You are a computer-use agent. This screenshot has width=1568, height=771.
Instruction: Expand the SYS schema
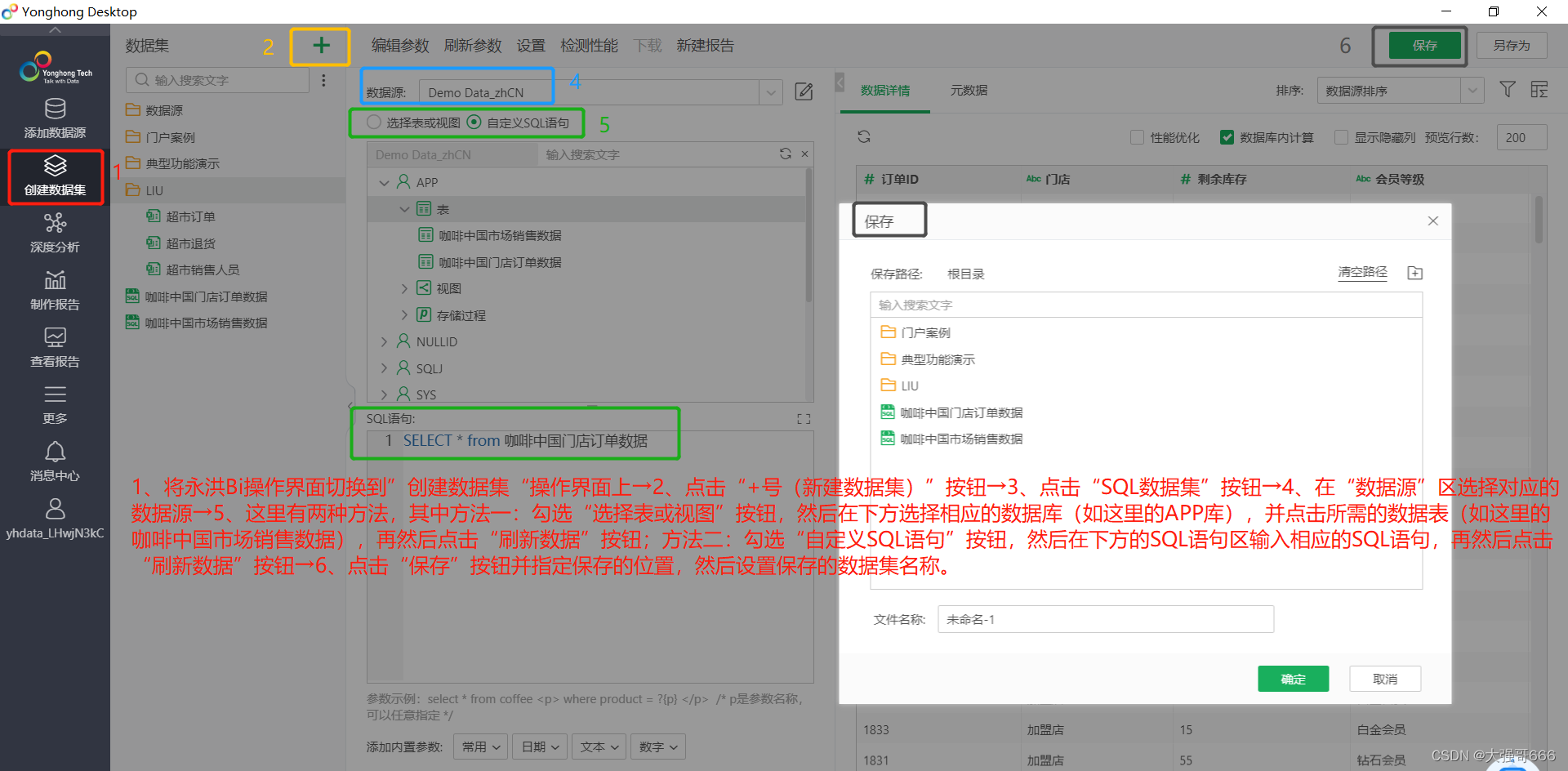point(384,394)
